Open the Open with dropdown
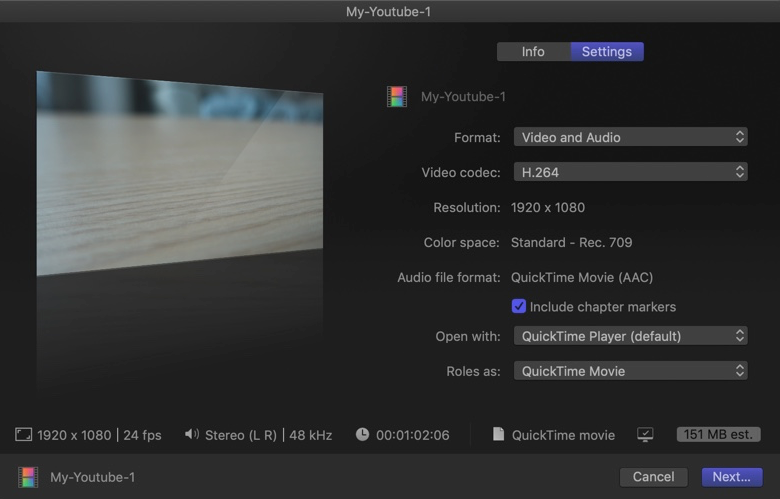Viewport: 780px width, 499px height. point(630,336)
